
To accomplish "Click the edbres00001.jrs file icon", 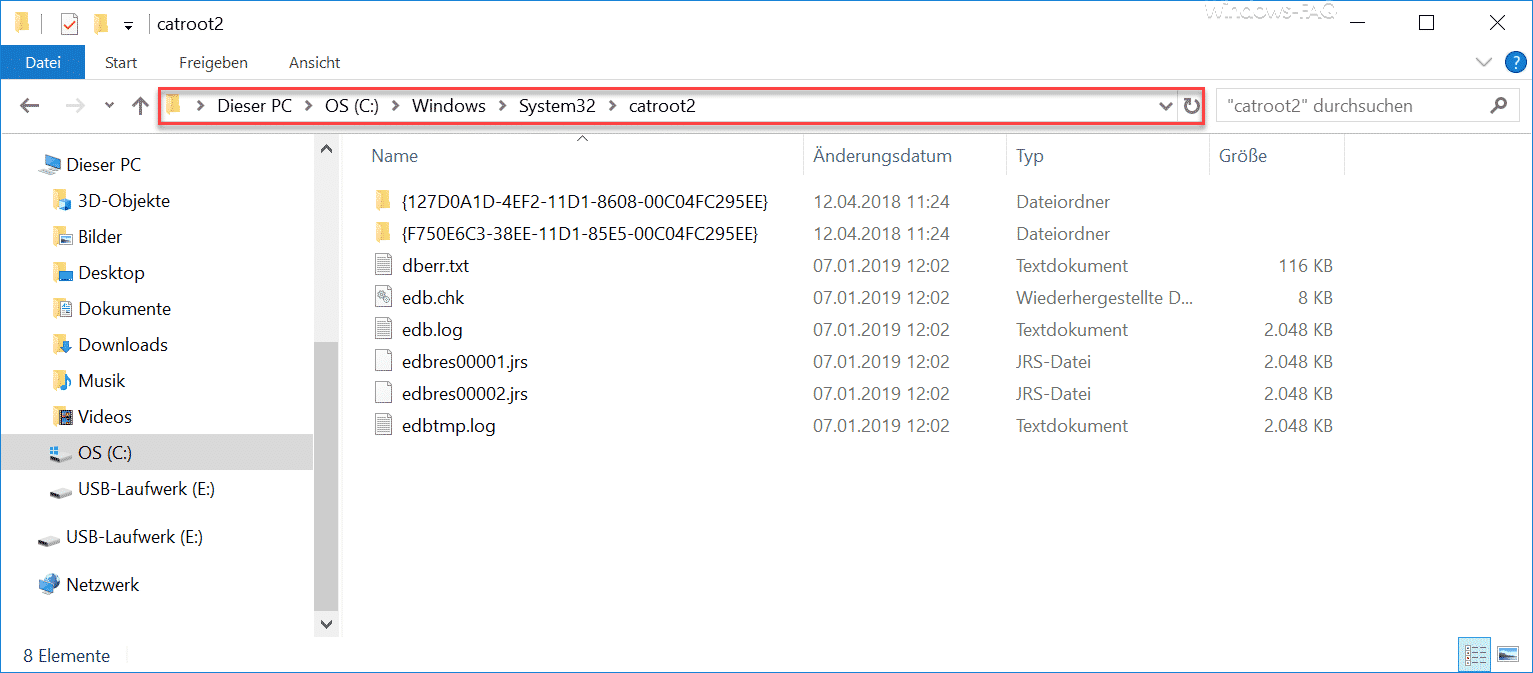I will point(383,361).
